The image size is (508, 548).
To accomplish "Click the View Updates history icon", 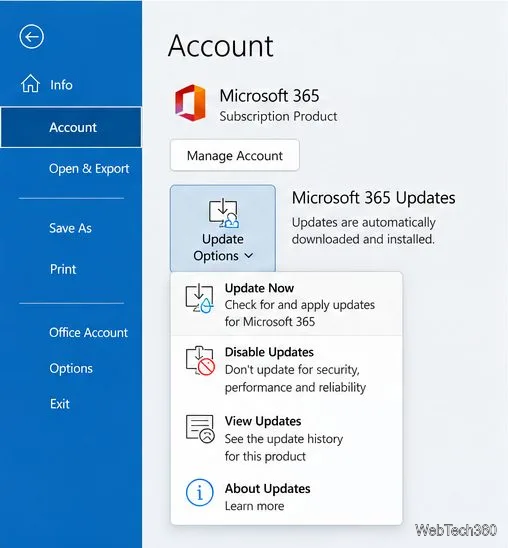I will (200, 429).
